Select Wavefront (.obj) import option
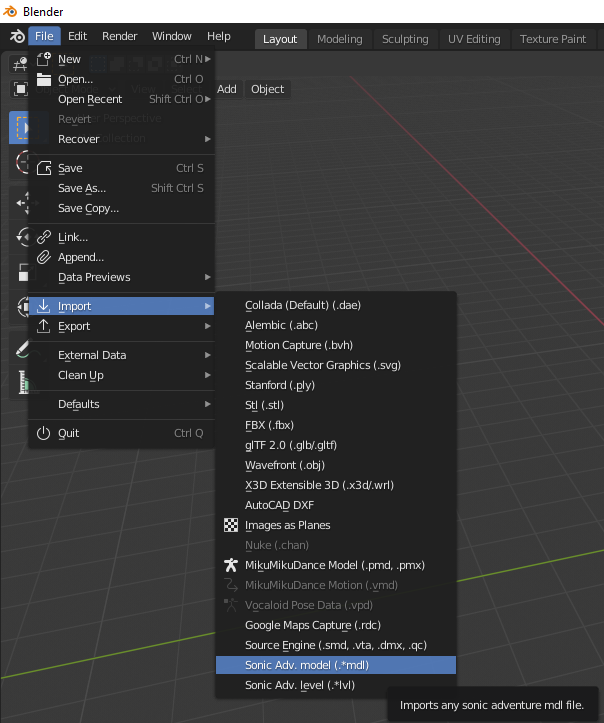The width and height of the screenshot is (604, 723). click(336, 465)
